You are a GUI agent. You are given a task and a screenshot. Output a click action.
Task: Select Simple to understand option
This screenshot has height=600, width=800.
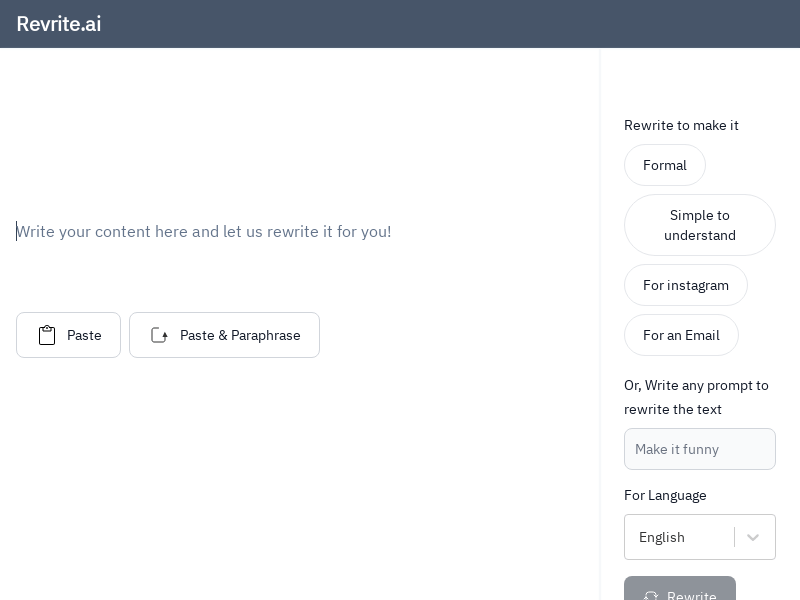tap(700, 225)
